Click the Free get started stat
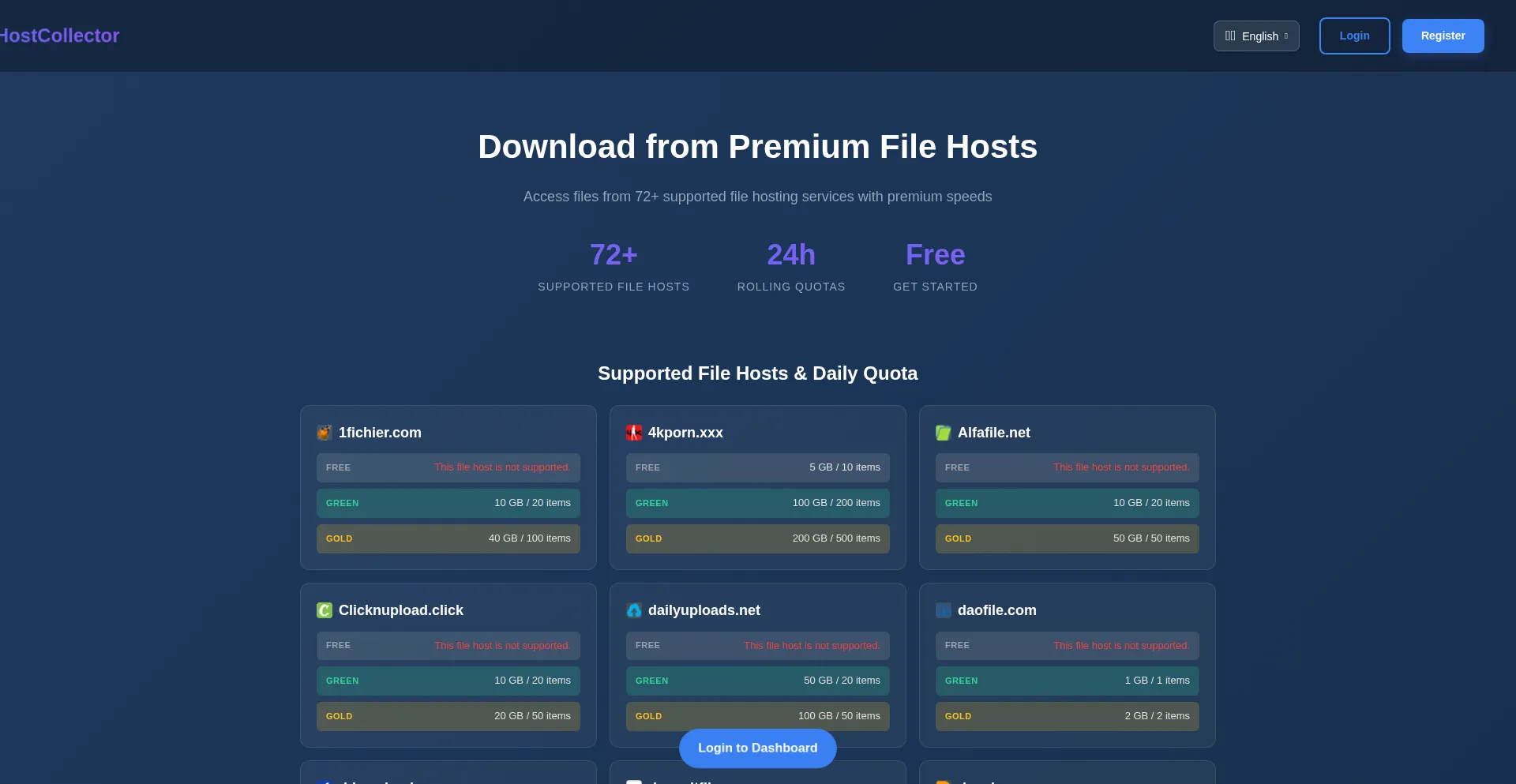The width and height of the screenshot is (1516, 784). (935, 267)
